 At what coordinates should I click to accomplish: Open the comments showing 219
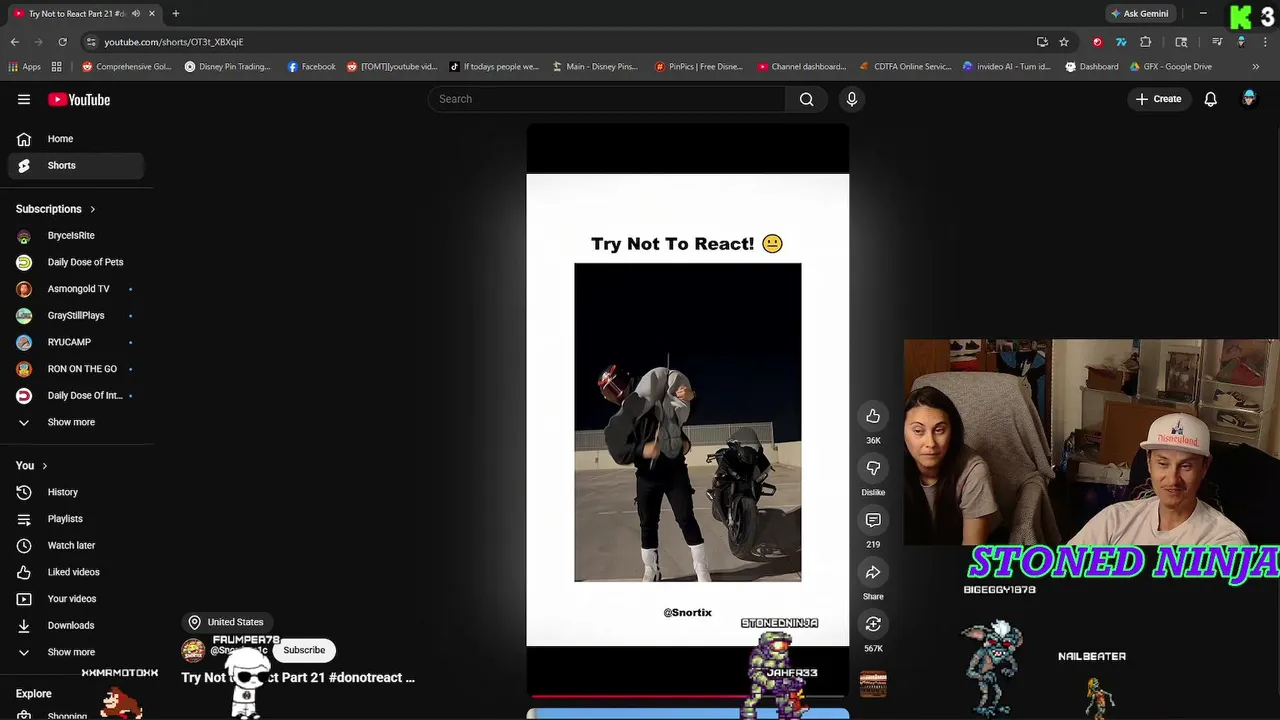coord(873,520)
